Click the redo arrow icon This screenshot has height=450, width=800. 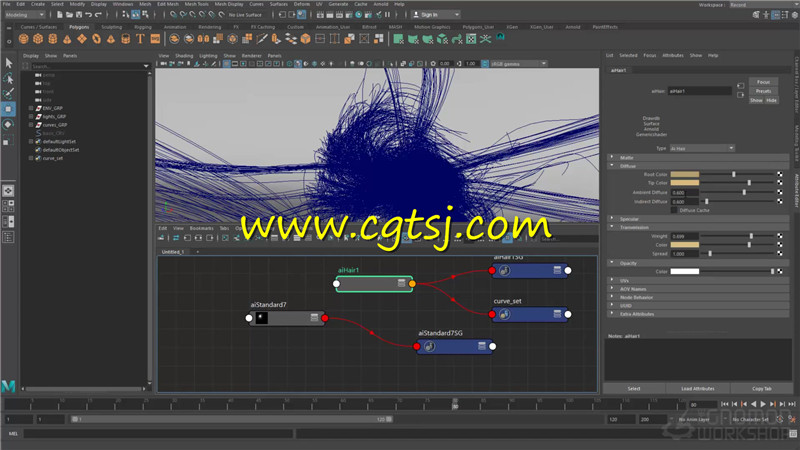coord(98,15)
